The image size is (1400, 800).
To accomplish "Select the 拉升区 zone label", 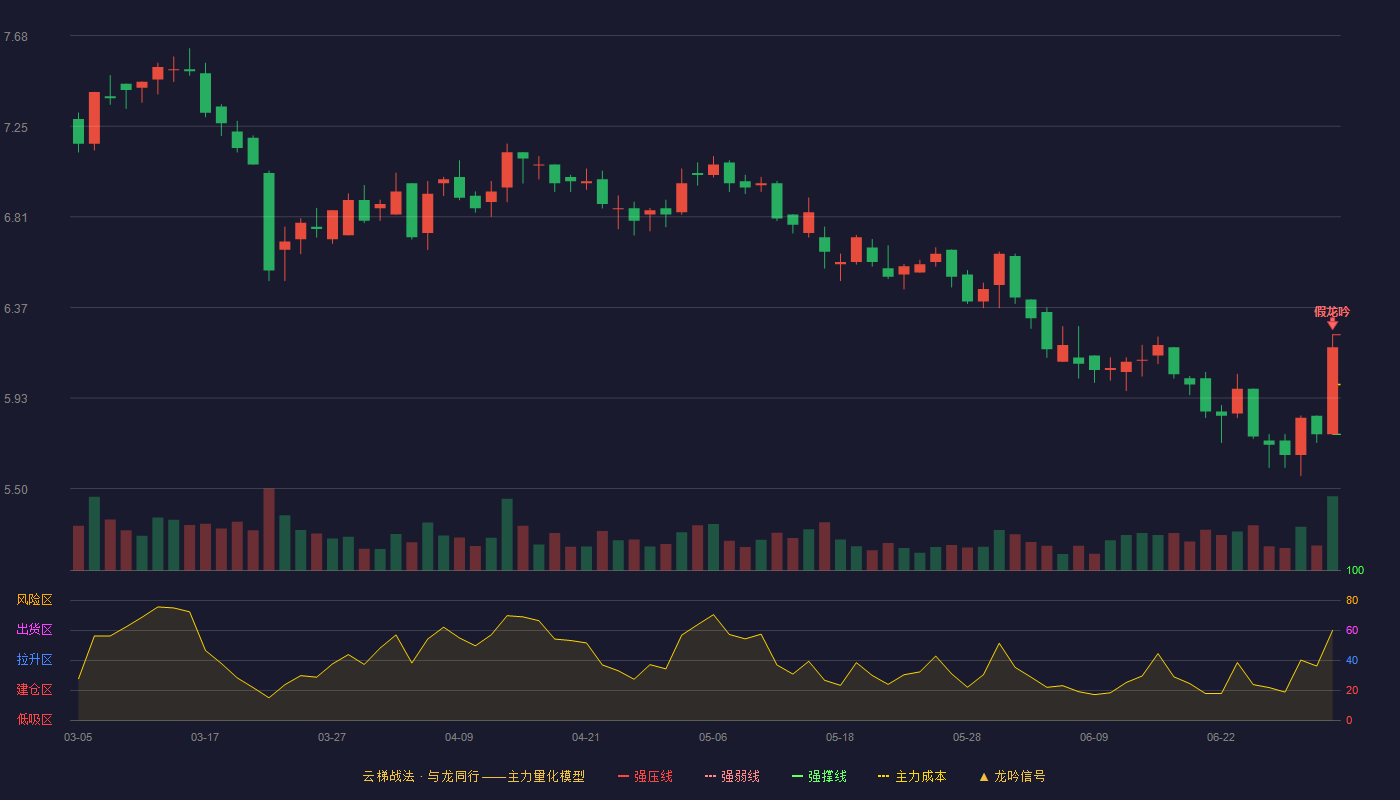I will pos(34,660).
